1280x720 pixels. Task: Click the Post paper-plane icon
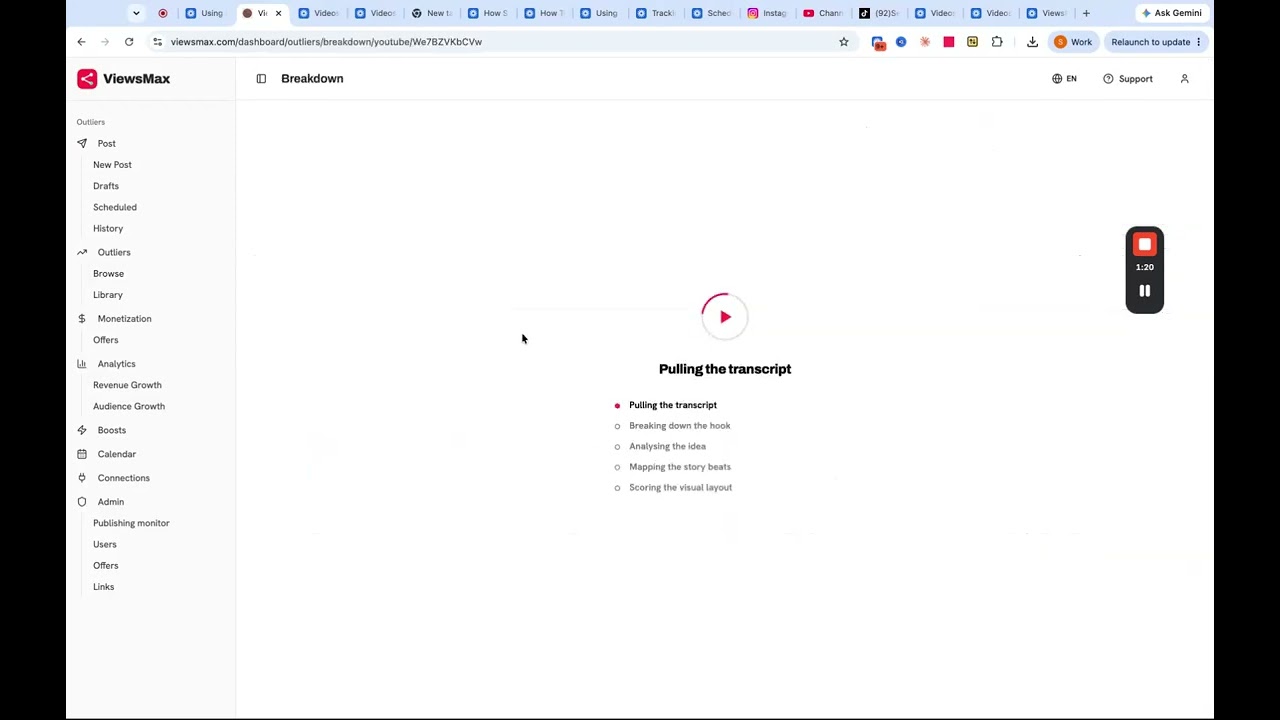[x=82, y=144]
